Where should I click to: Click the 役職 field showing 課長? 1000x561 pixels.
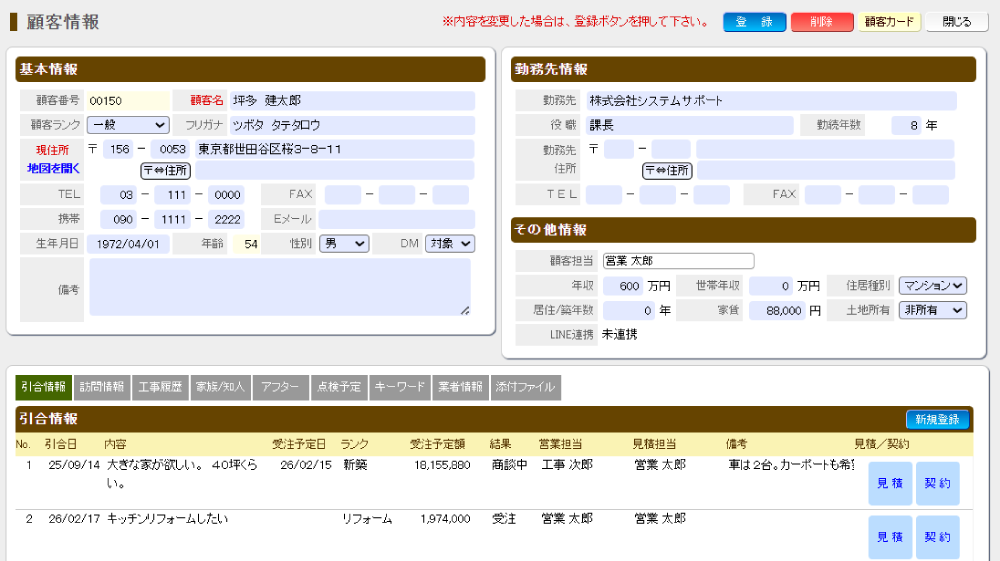coord(689,125)
